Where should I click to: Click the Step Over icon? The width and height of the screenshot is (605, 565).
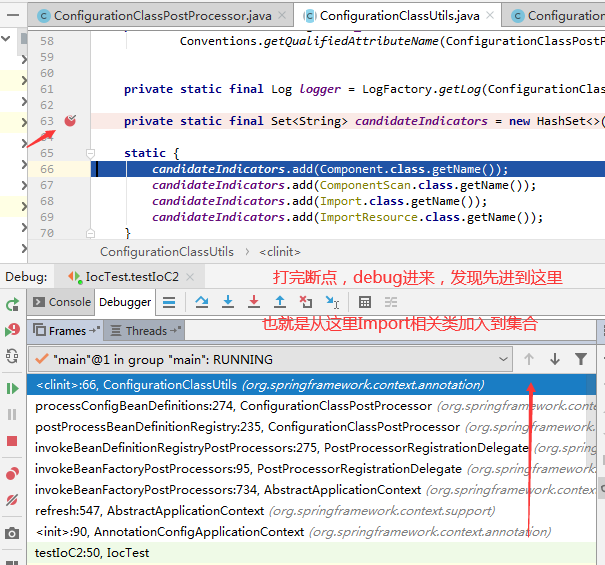click(x=201, y=302)
